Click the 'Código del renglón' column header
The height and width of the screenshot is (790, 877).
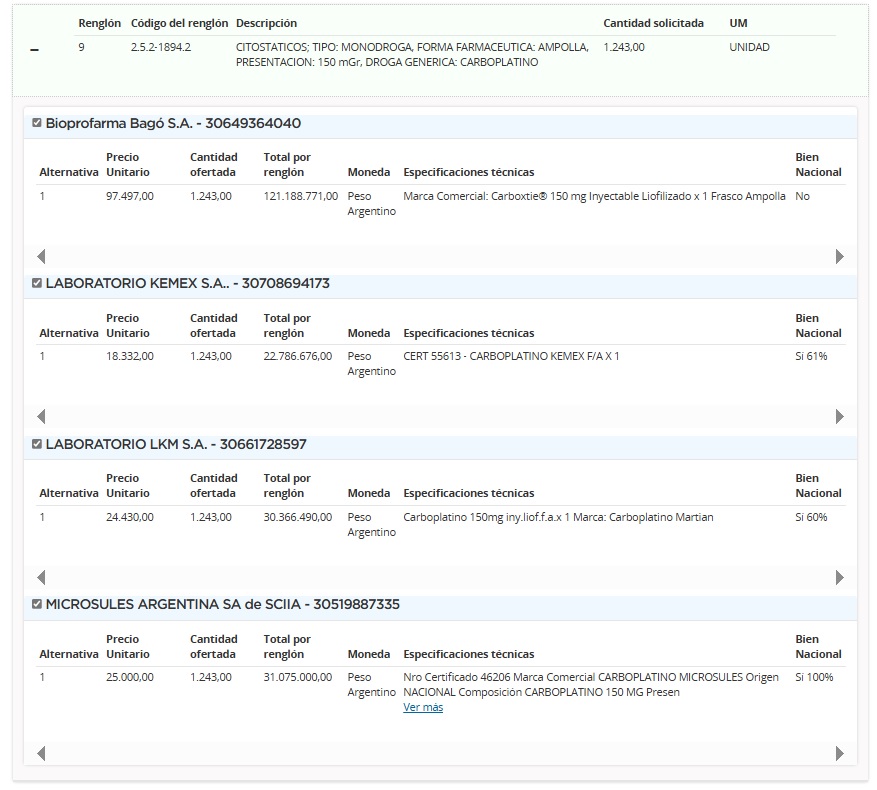[179, 23]
